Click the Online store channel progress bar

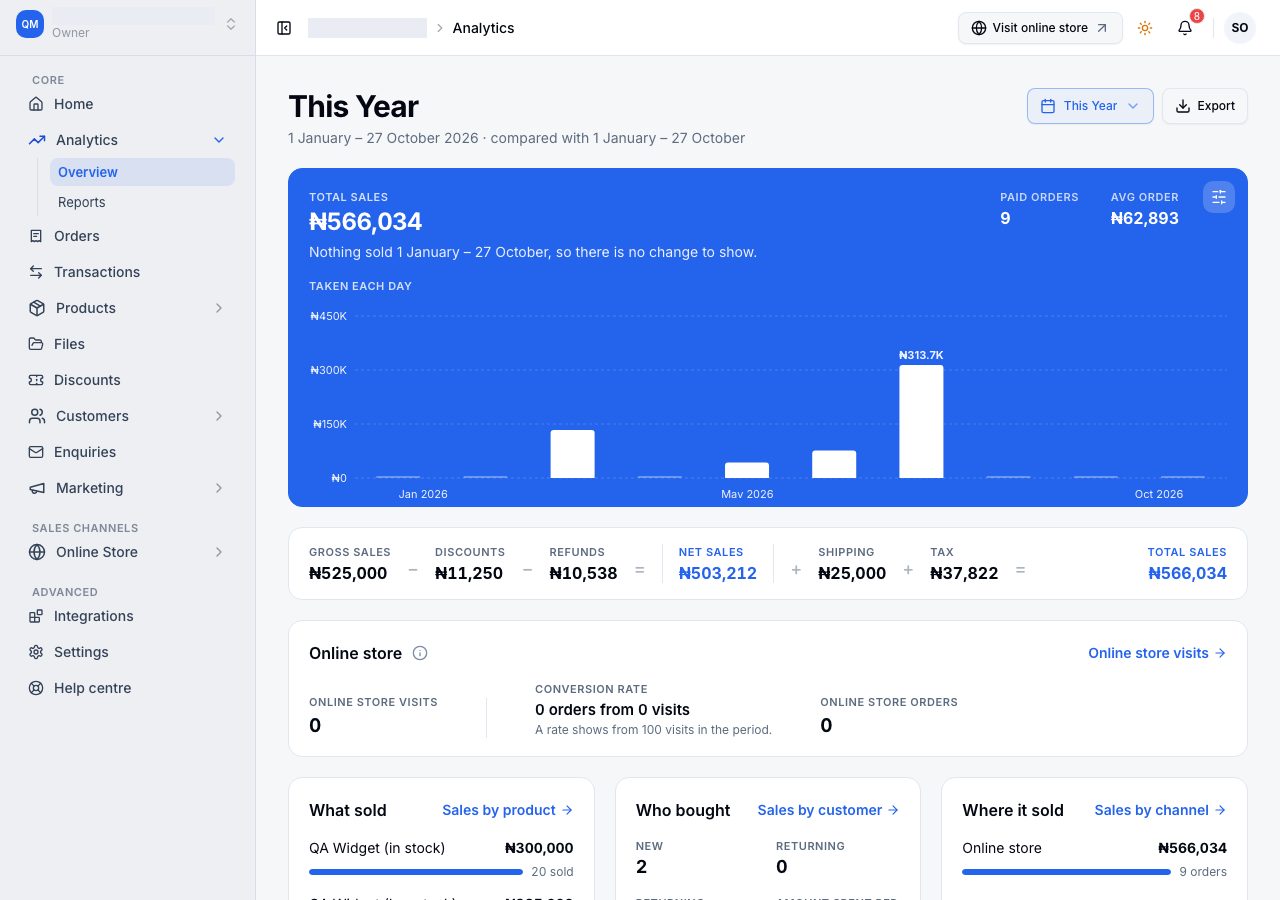(x=1066, y=872)
